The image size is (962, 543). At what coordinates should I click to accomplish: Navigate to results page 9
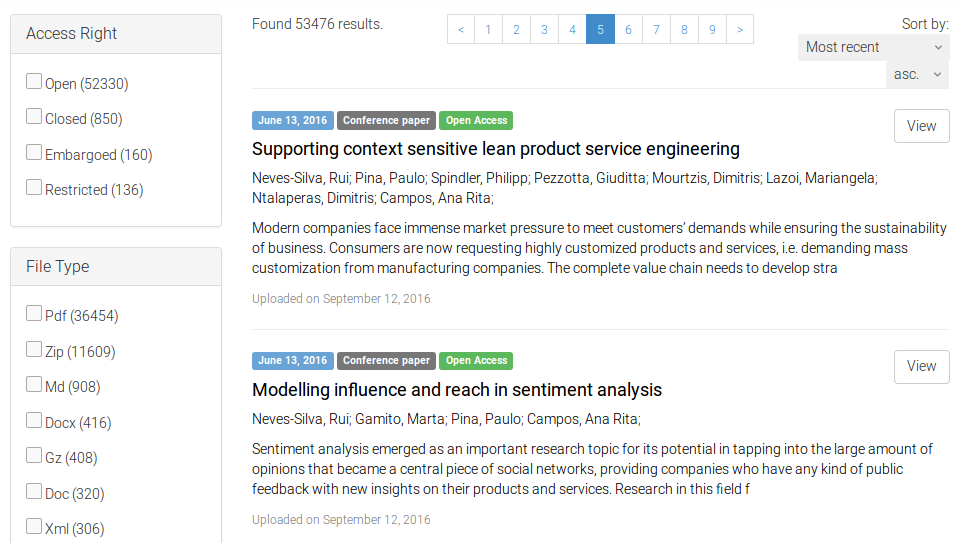coord(712,30)
